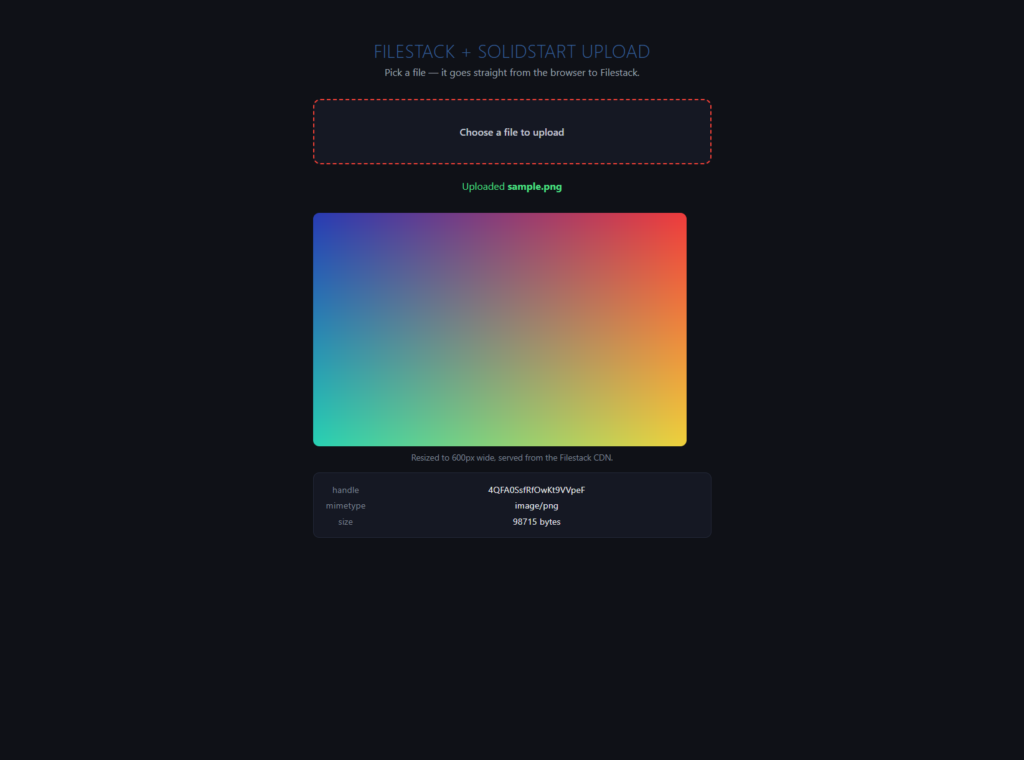Screen dimensions: 1024x760
Task: Click the FILESTACK + SOLIDSTART UPLOAD heading
Action: pyautogui.click(x=512, y=52)
